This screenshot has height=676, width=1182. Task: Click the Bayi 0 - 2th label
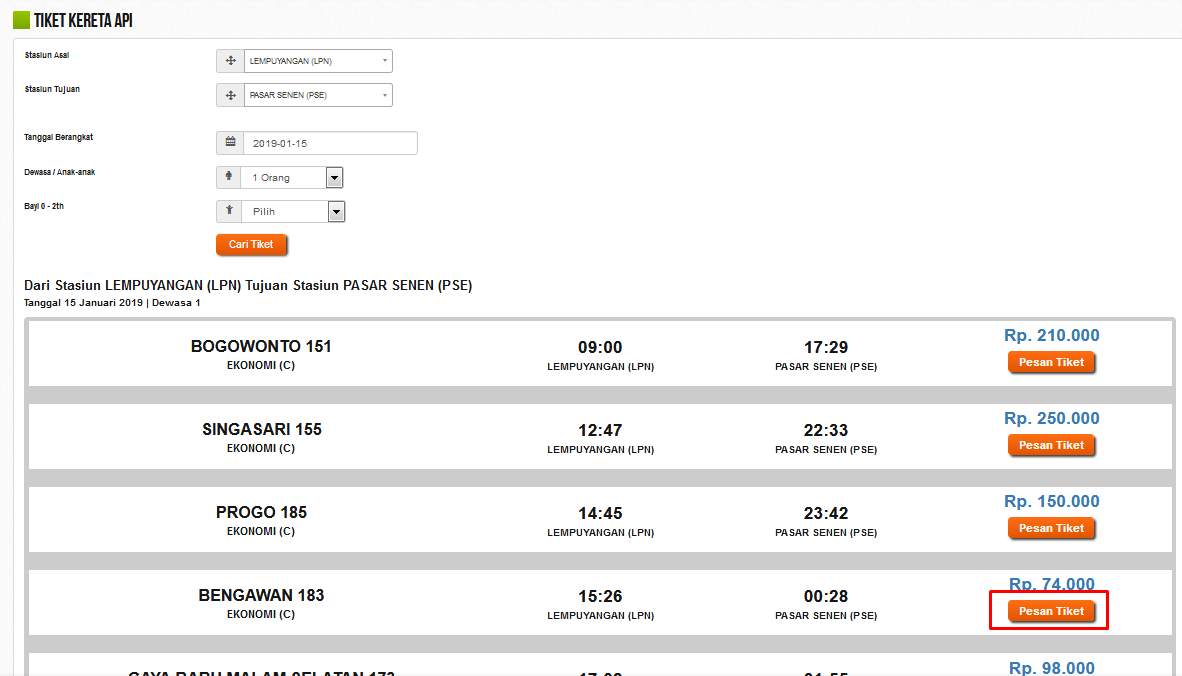click(x=44, y=206)
